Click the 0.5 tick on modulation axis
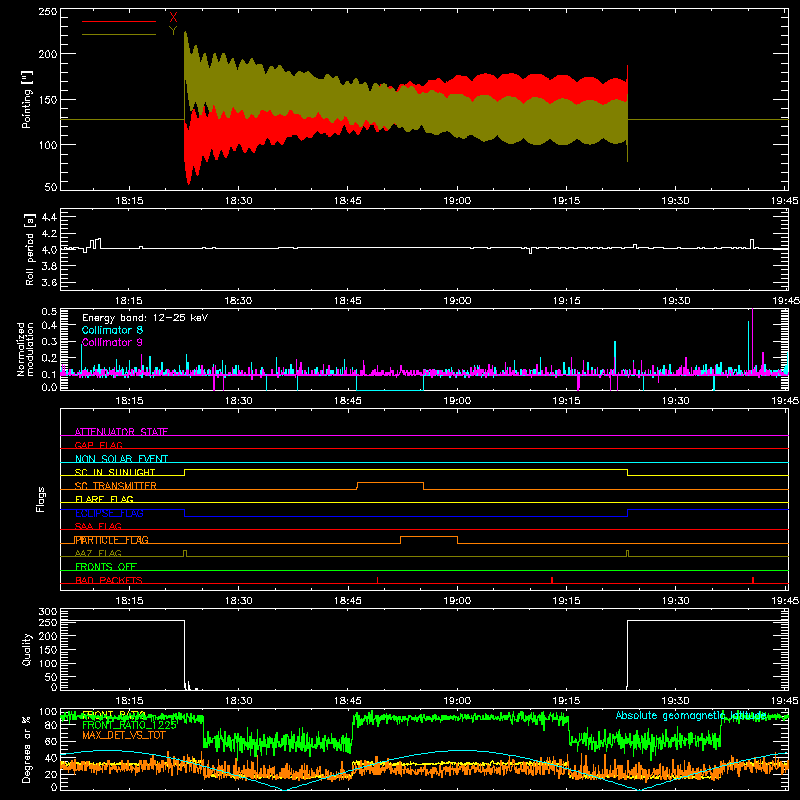The width and height of the screenshot is (800, 800). tap(49, 312)
